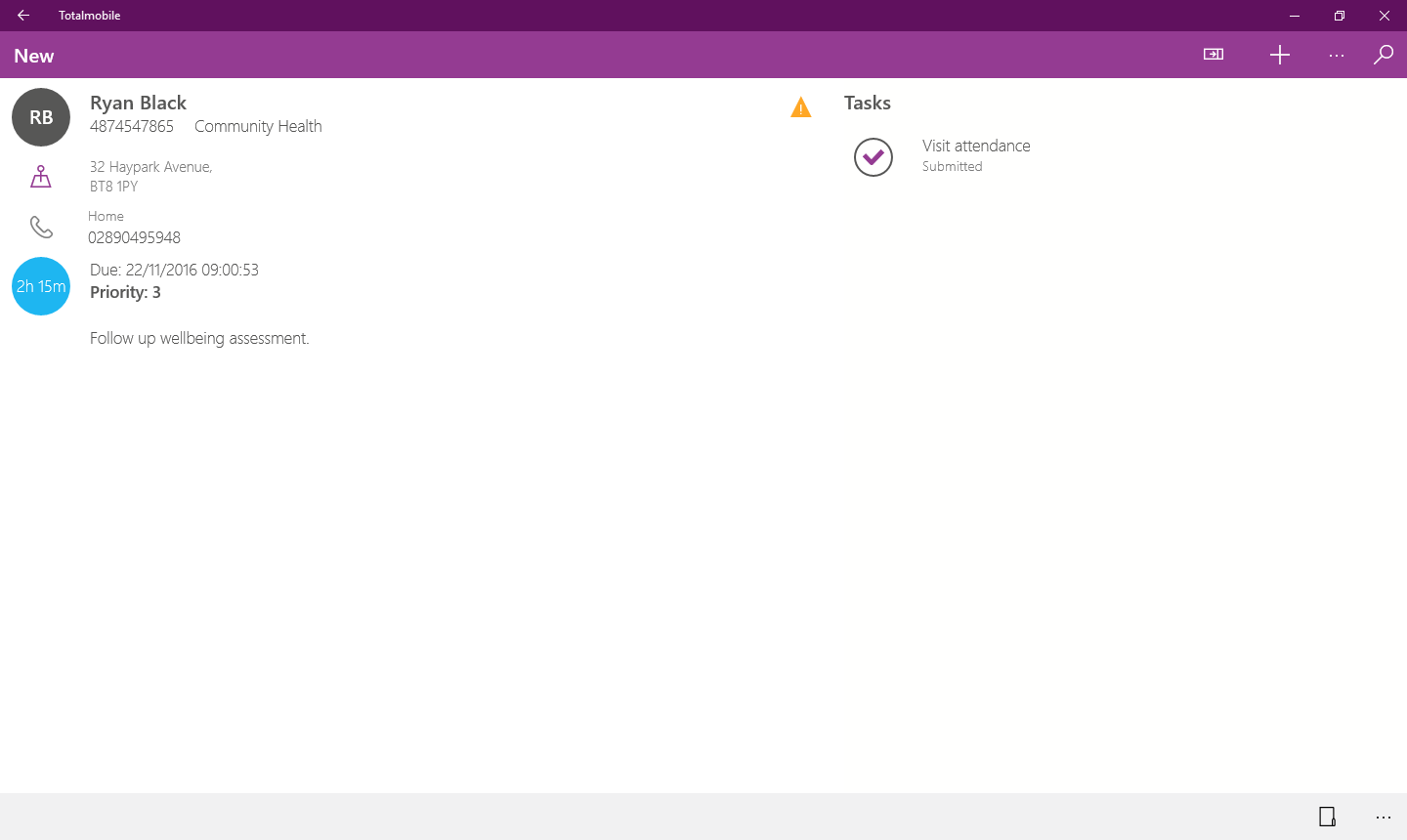This screenshot has height=840, width=1407.
Task: Click postcode BT8 1PY
Action: click(113, 187)
